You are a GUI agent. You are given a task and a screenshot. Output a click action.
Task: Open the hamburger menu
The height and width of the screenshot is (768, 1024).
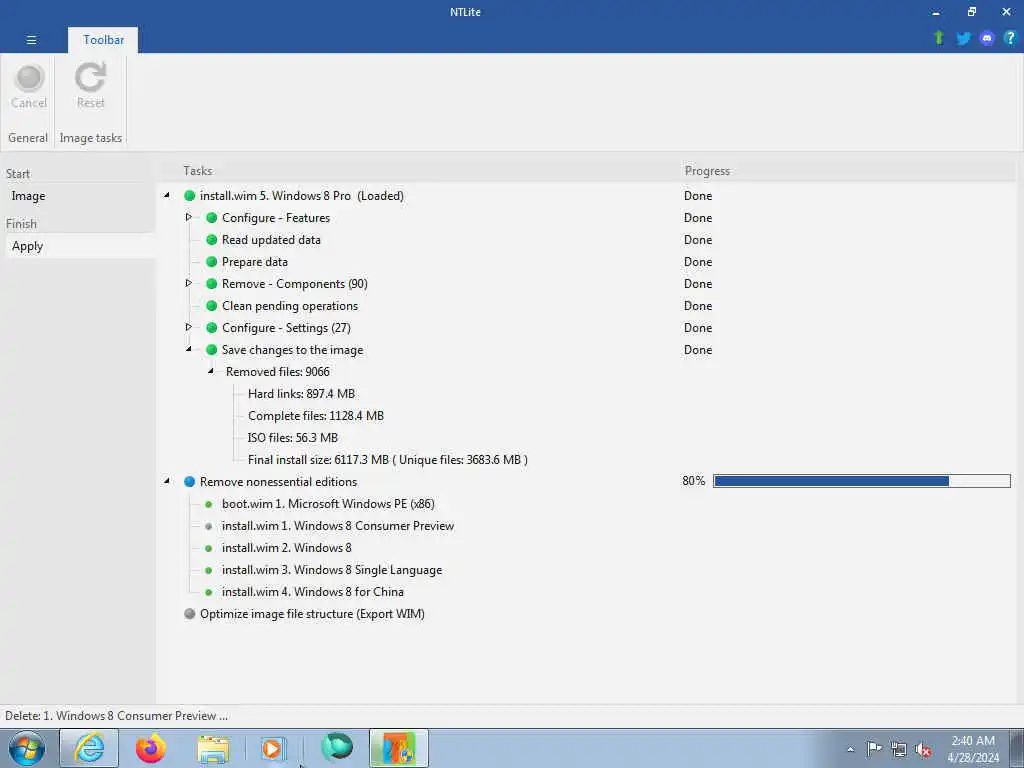tap(31, 40)
